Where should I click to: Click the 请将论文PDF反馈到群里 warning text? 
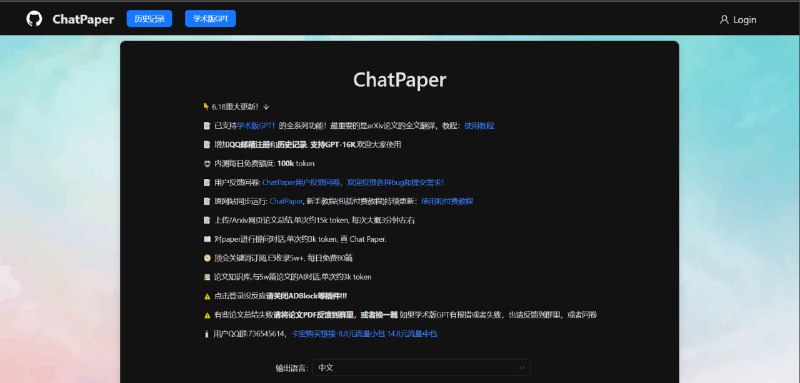point(315,315)
